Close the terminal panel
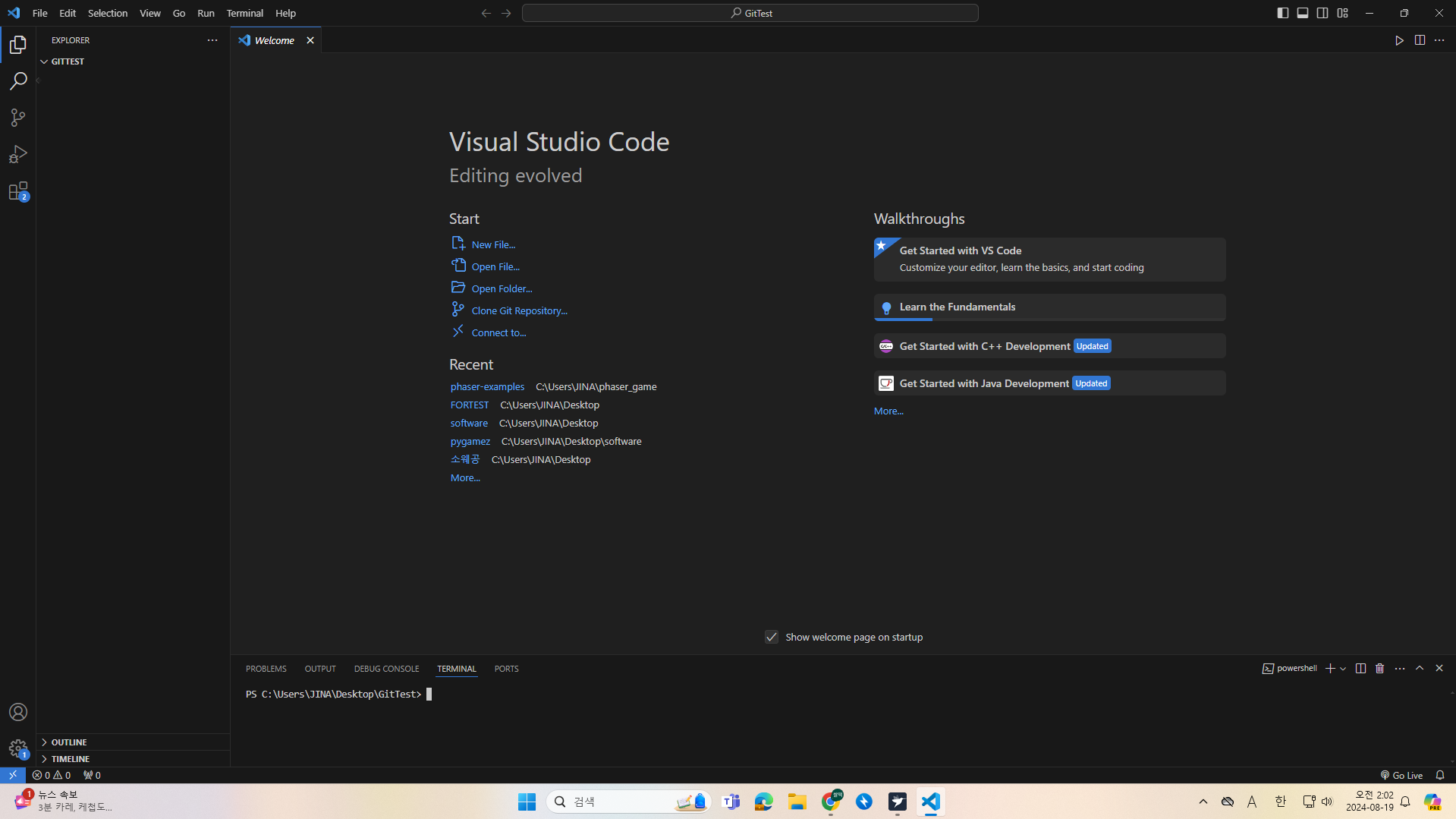This screenshot has width=1456, height=819. point(1439,668)
